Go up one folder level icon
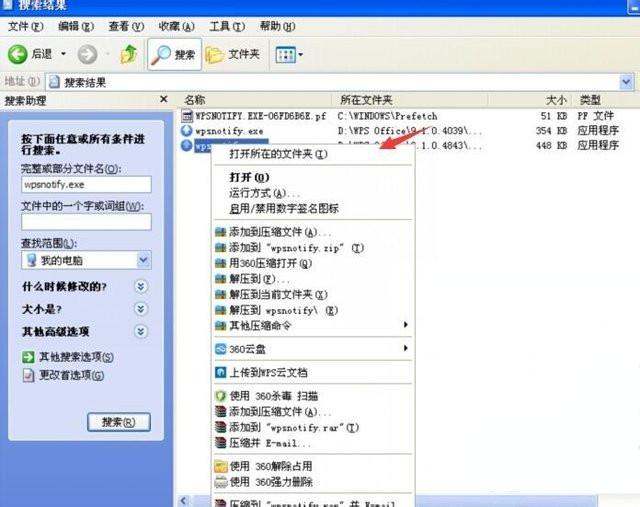Screen dimensions: 640x507 129,54
